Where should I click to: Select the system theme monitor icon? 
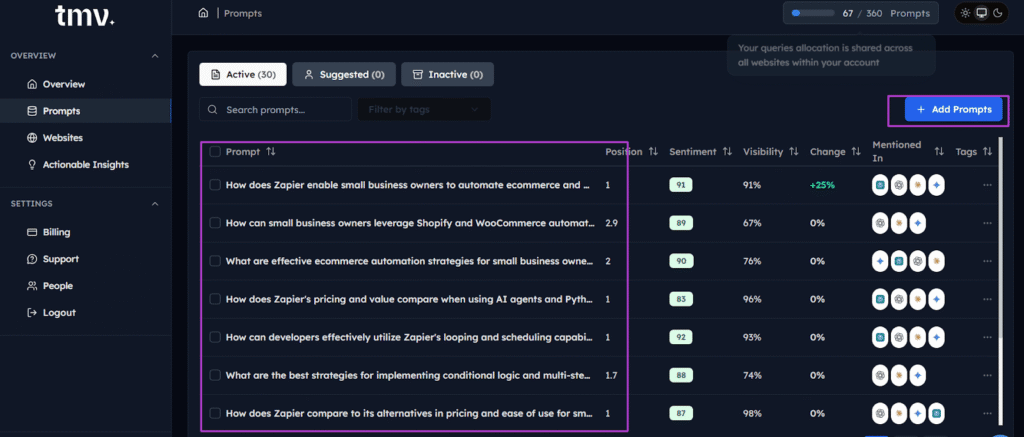(981, 13)
